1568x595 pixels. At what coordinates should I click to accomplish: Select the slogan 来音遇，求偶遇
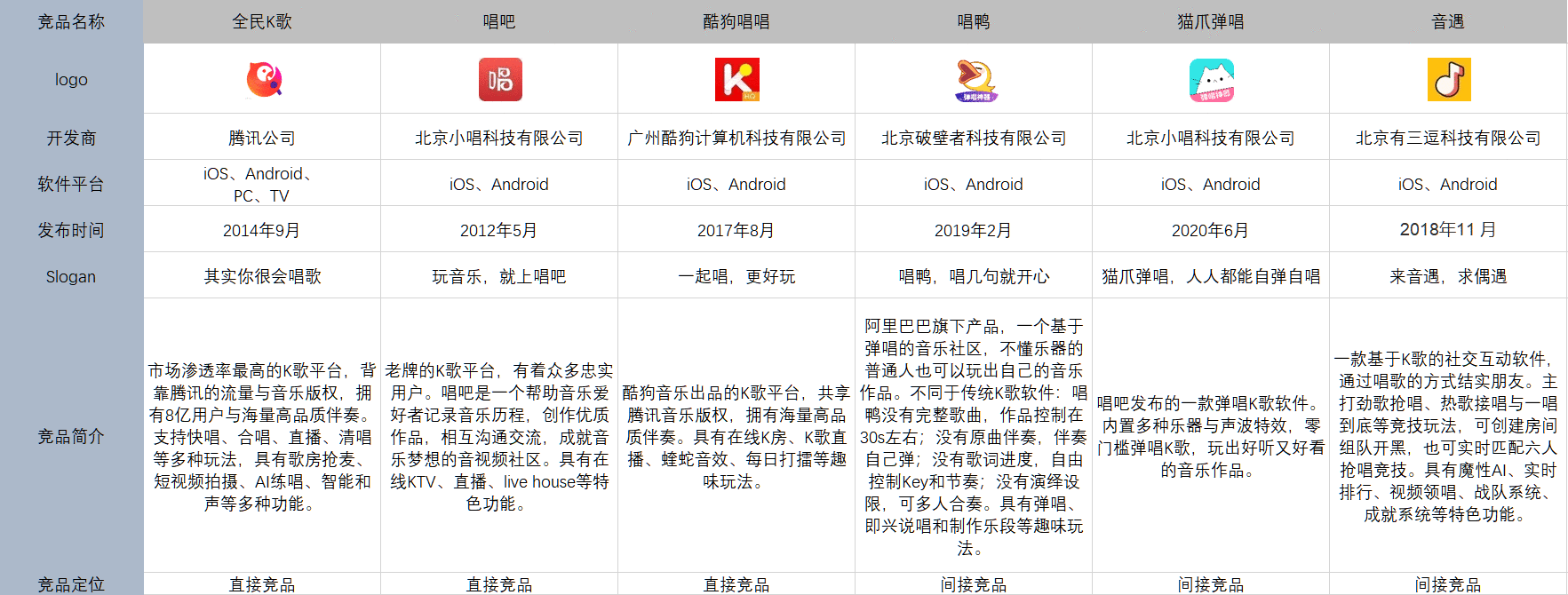[x=1448, y=276]
